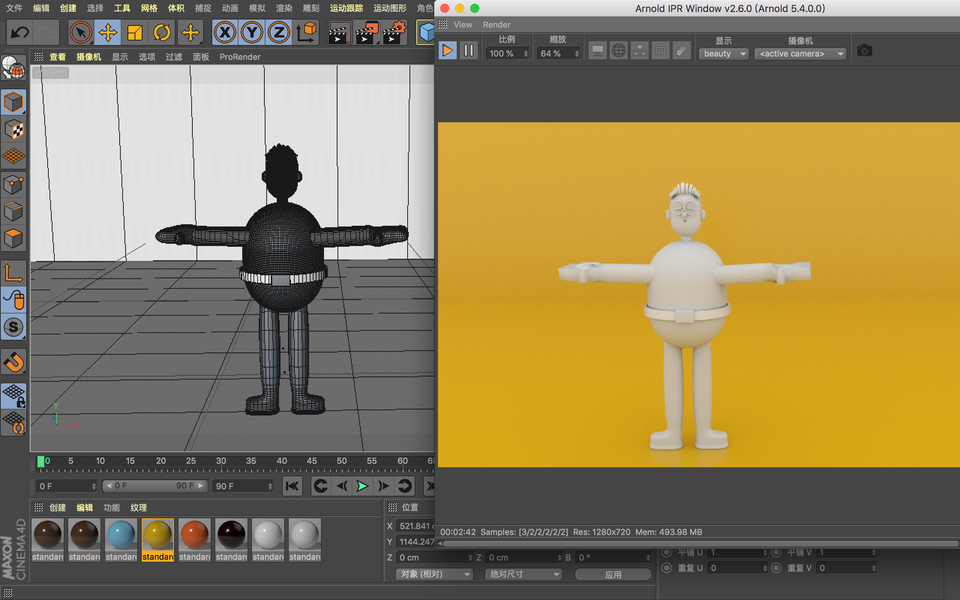Click the render region rectangle icon in IPR

661,51
